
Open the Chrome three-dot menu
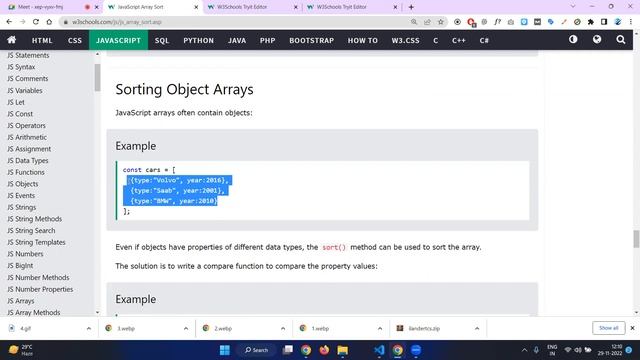[631, 22]
